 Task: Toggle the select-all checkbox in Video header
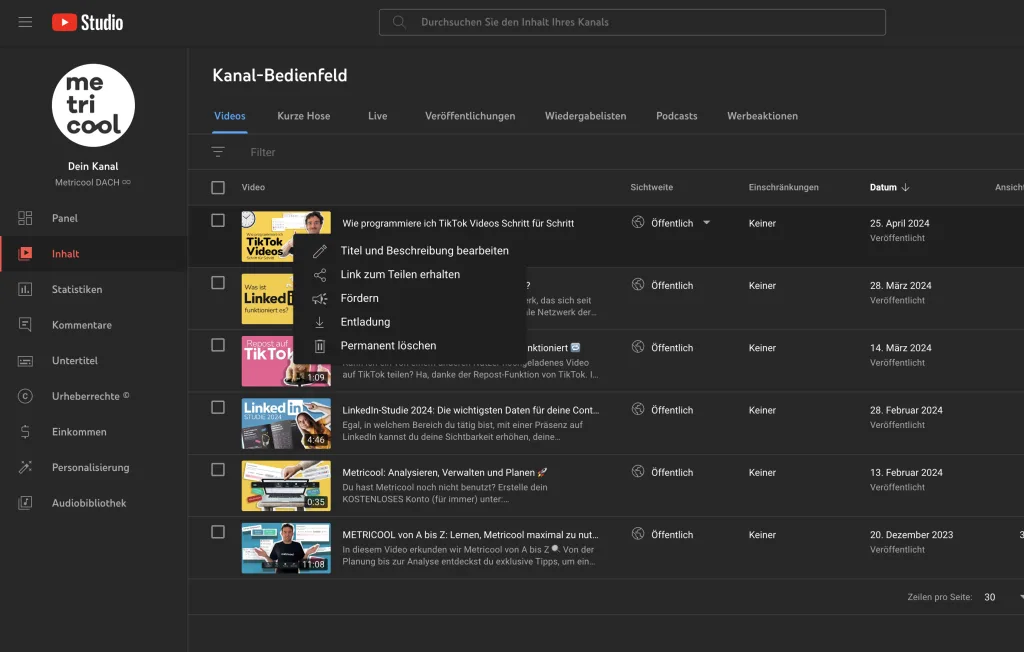pyautogui.click(x=218, y=187)
